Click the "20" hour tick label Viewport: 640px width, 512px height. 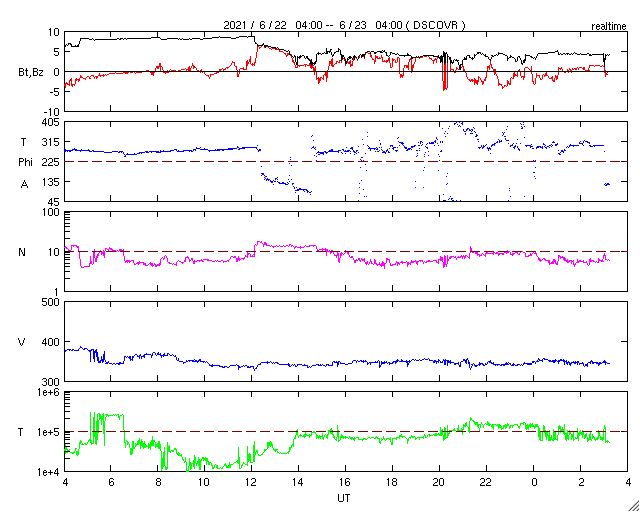click(x=439, y=482)
